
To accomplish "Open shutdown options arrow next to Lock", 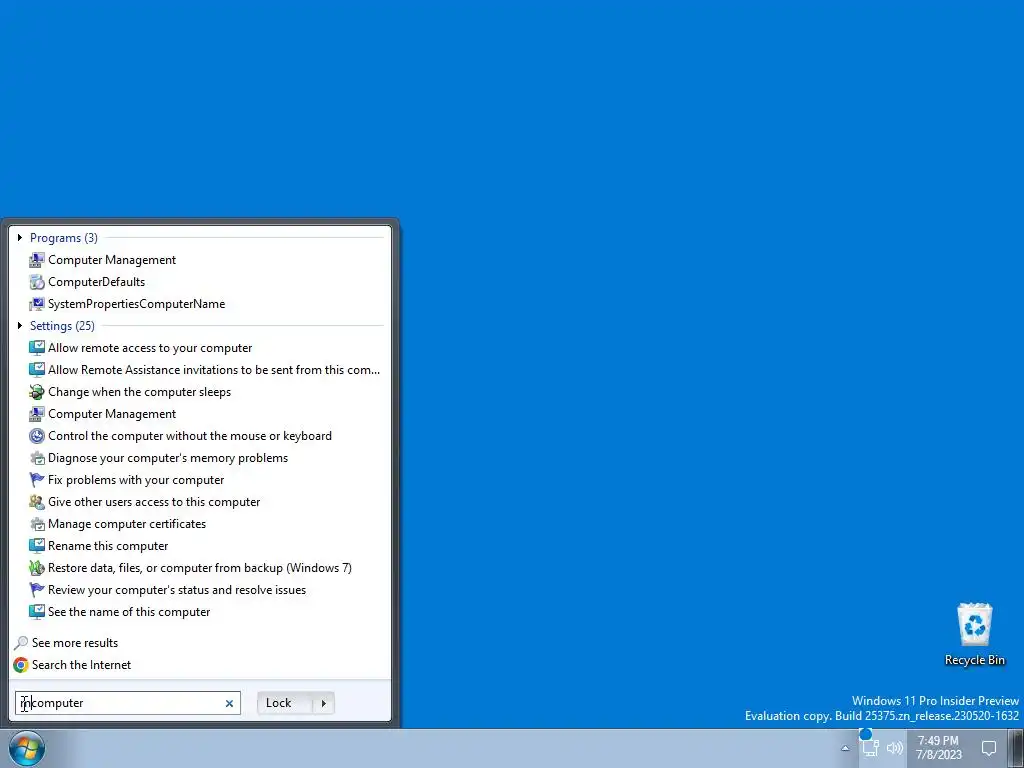I will [x=323, y=703].
